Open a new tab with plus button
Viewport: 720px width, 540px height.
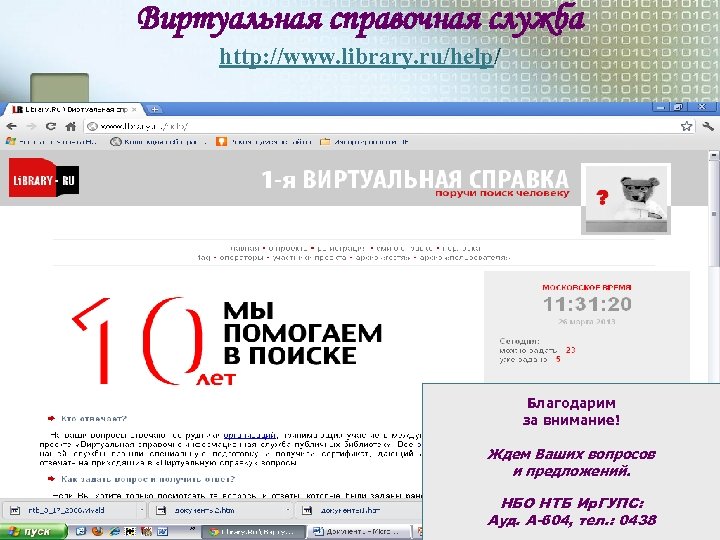click(155, 109)
